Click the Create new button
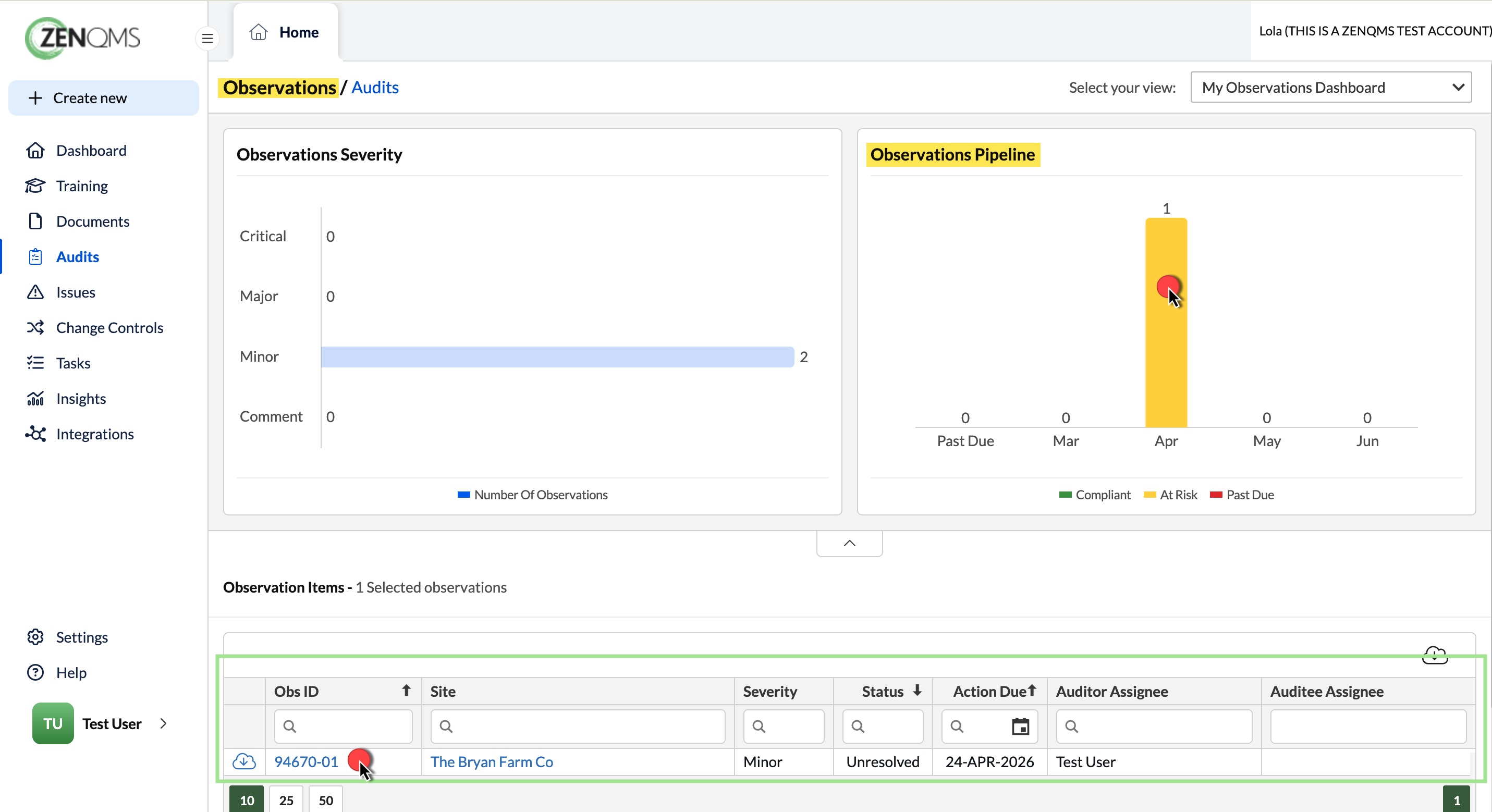 click(x=104, y=98)
